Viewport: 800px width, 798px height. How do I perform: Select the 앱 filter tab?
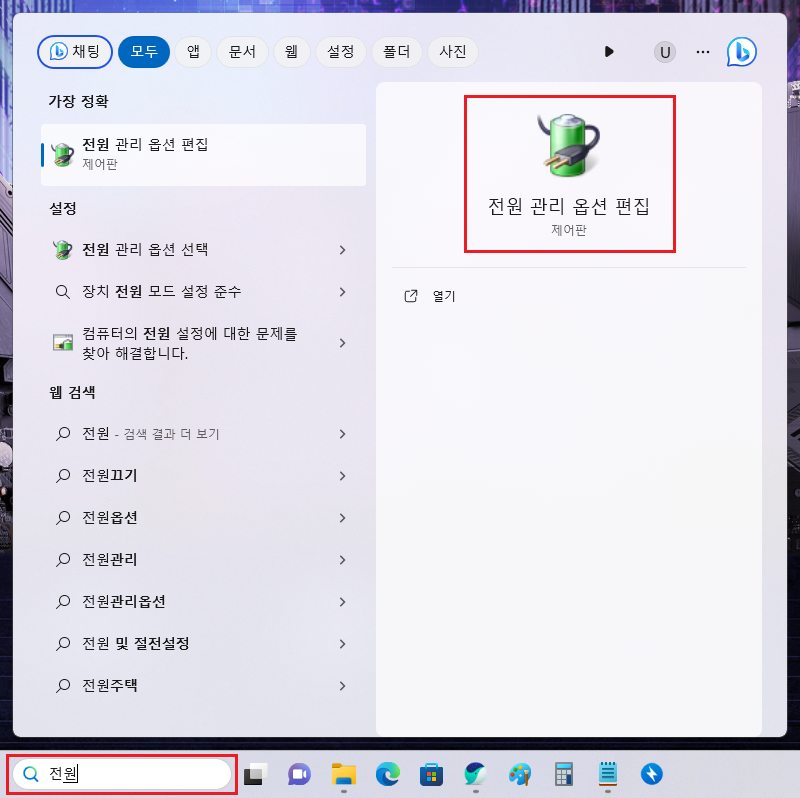tap(193, 52)
